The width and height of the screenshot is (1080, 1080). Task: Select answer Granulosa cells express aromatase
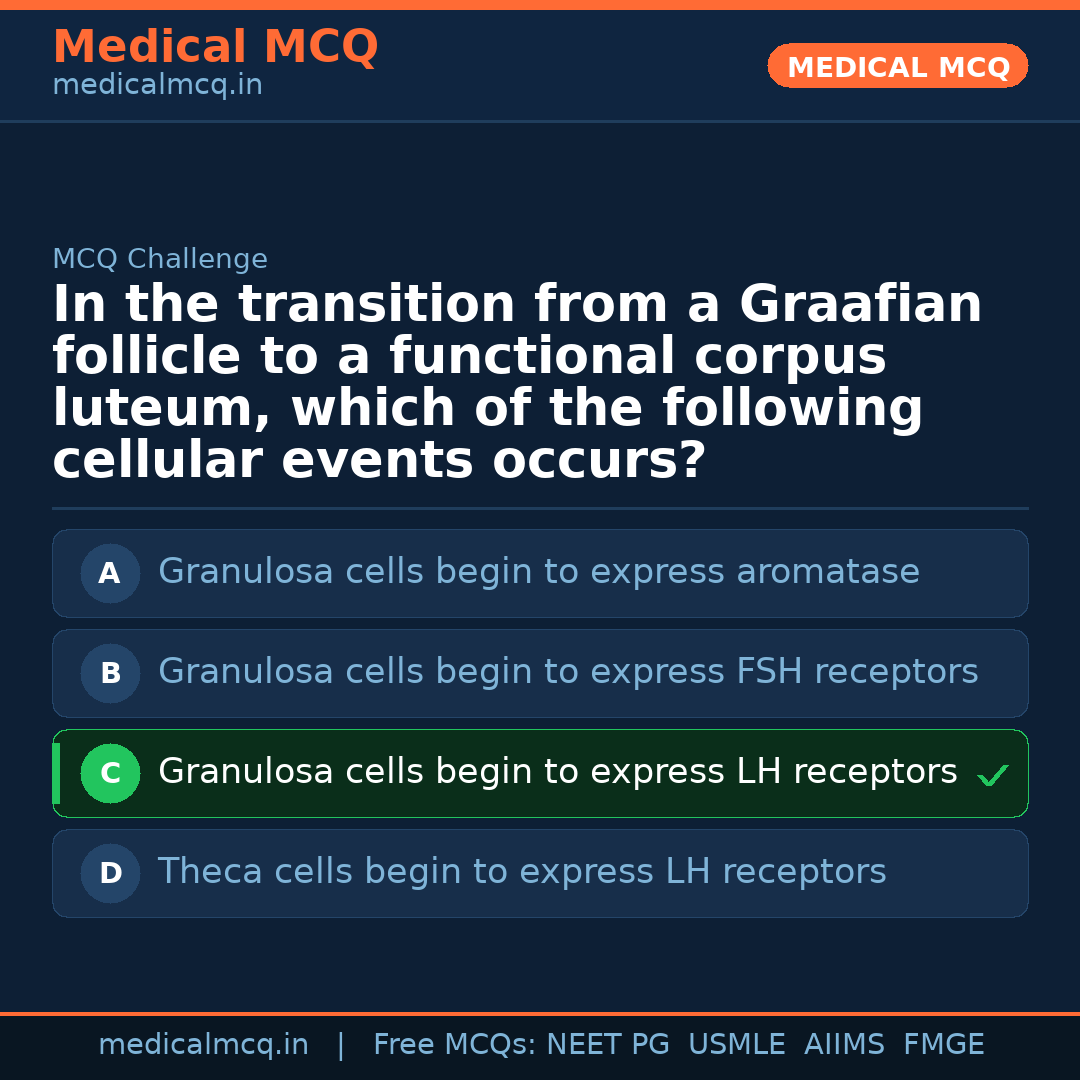pyautogui.click(x=538, y=572)
